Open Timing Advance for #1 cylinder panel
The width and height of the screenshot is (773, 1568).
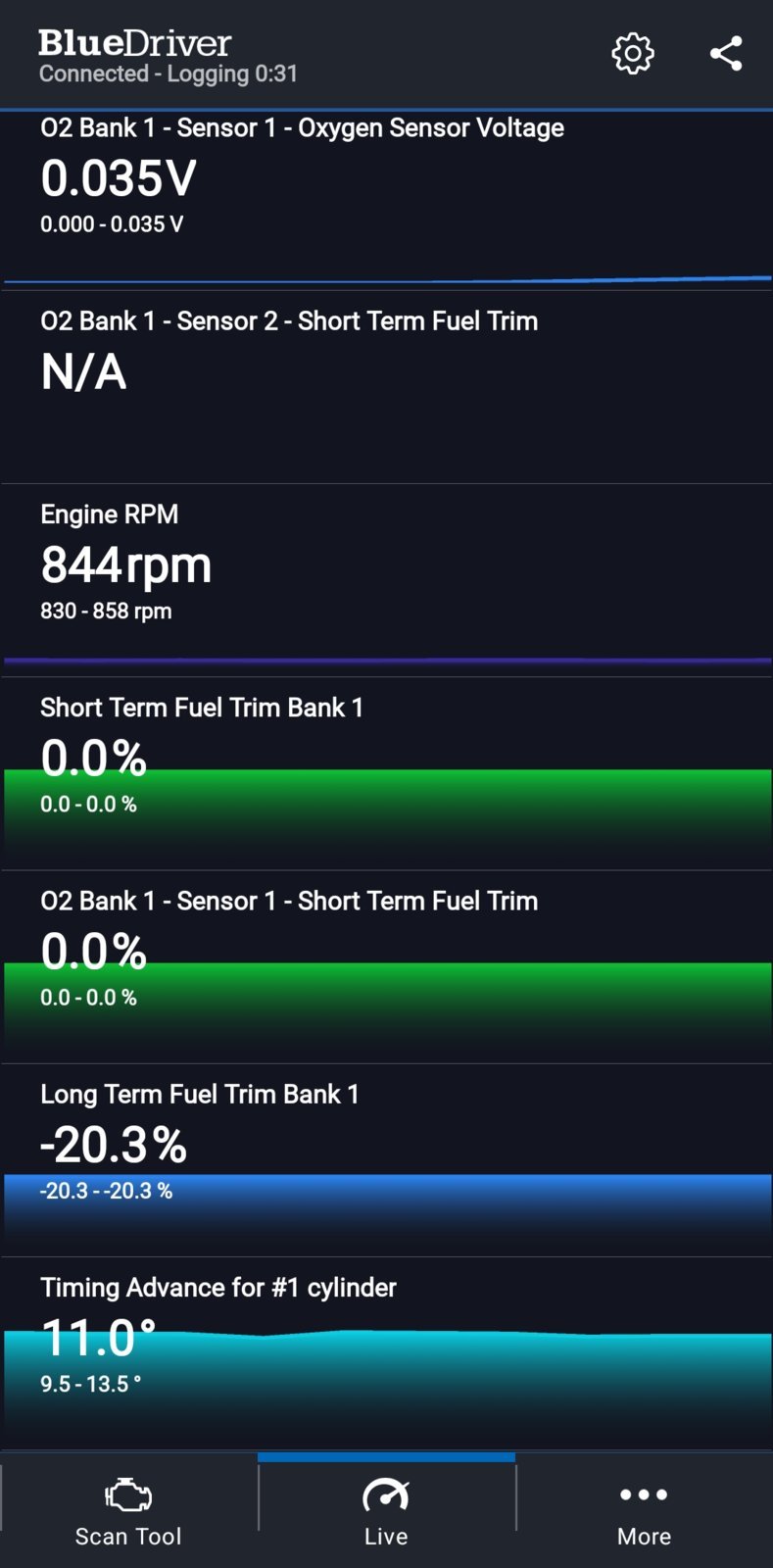pyautogui.click(x=386, y=1353)
